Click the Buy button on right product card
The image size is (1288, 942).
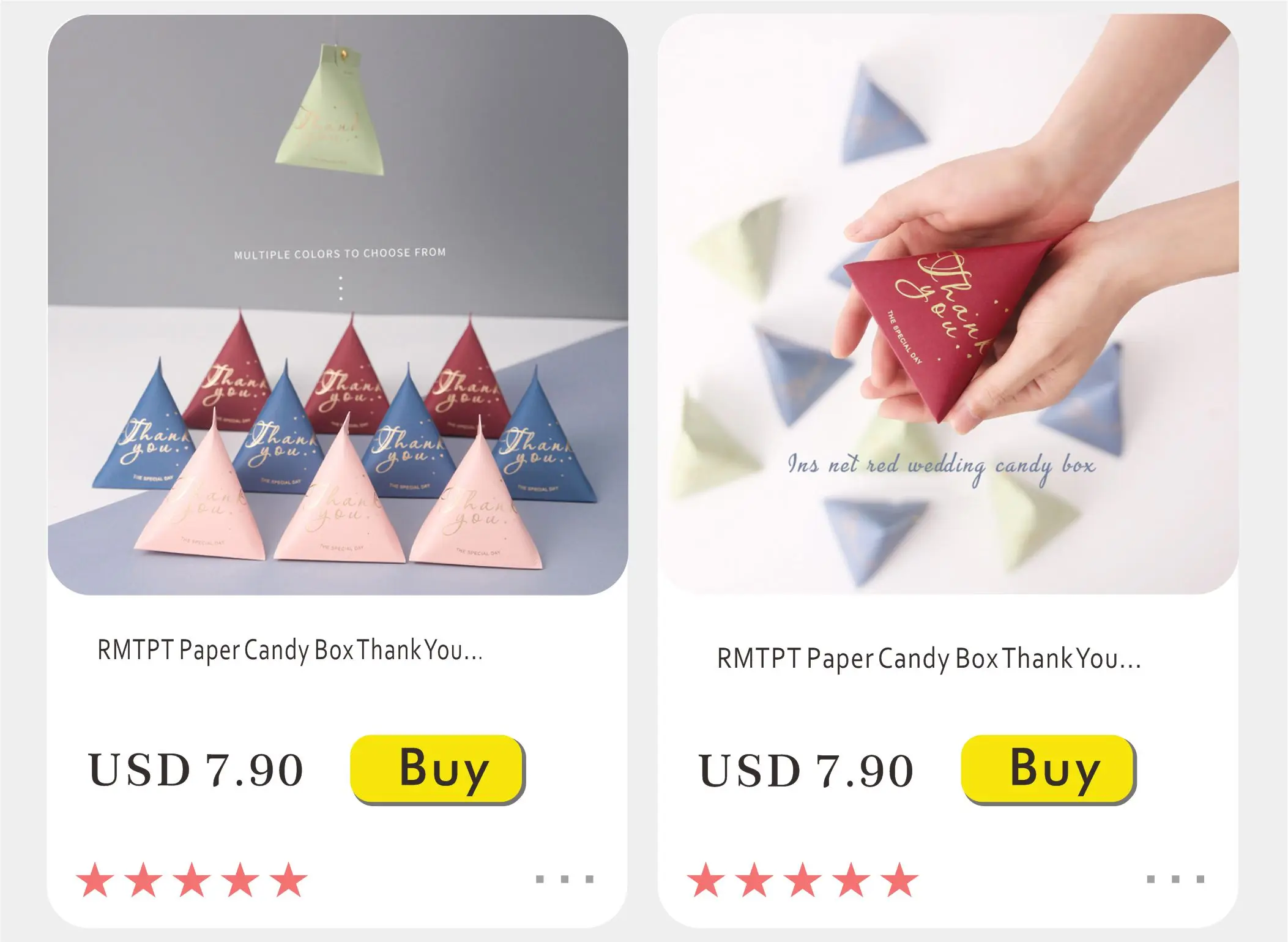click(1049, 770)
